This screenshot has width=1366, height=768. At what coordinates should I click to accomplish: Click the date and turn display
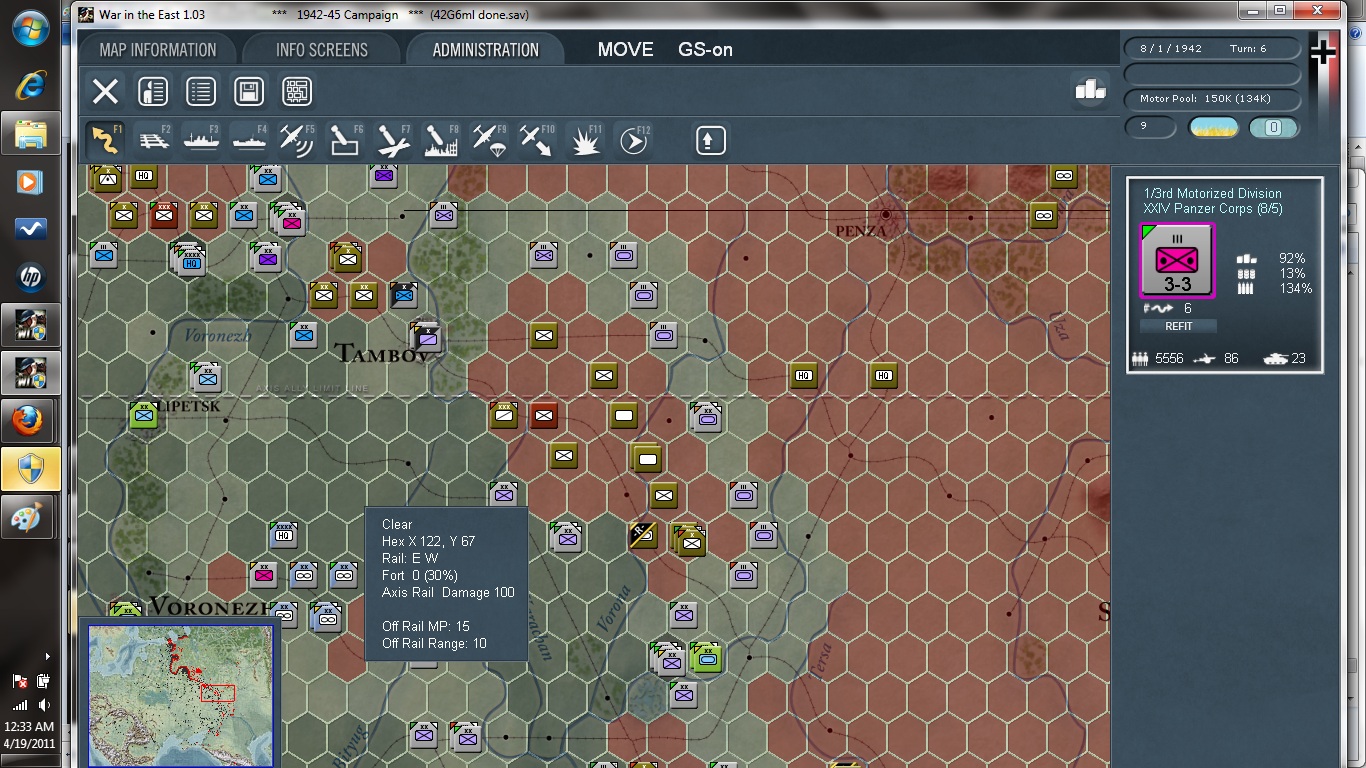[1211, 49]
